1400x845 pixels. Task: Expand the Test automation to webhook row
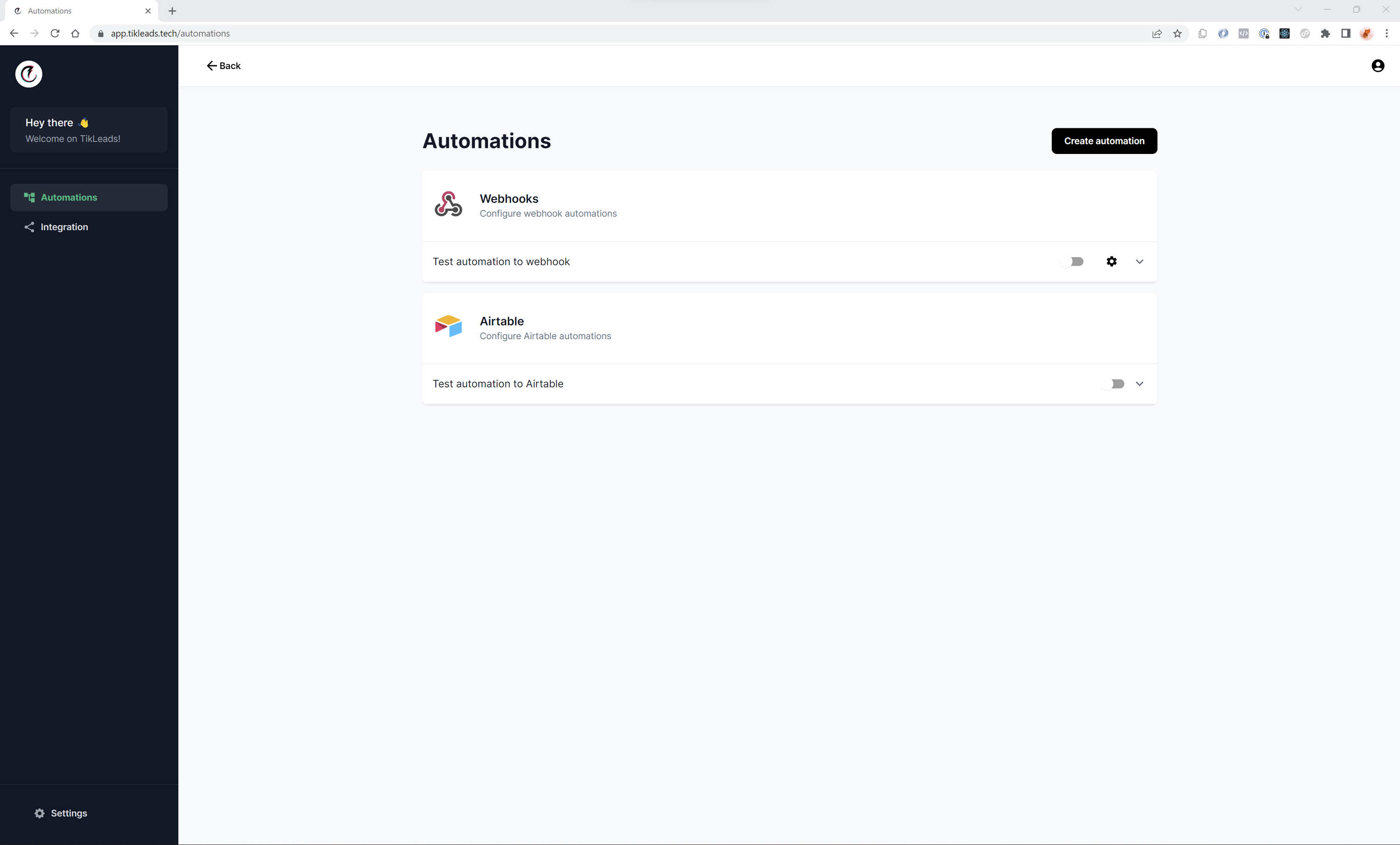tap(1140, 261)
